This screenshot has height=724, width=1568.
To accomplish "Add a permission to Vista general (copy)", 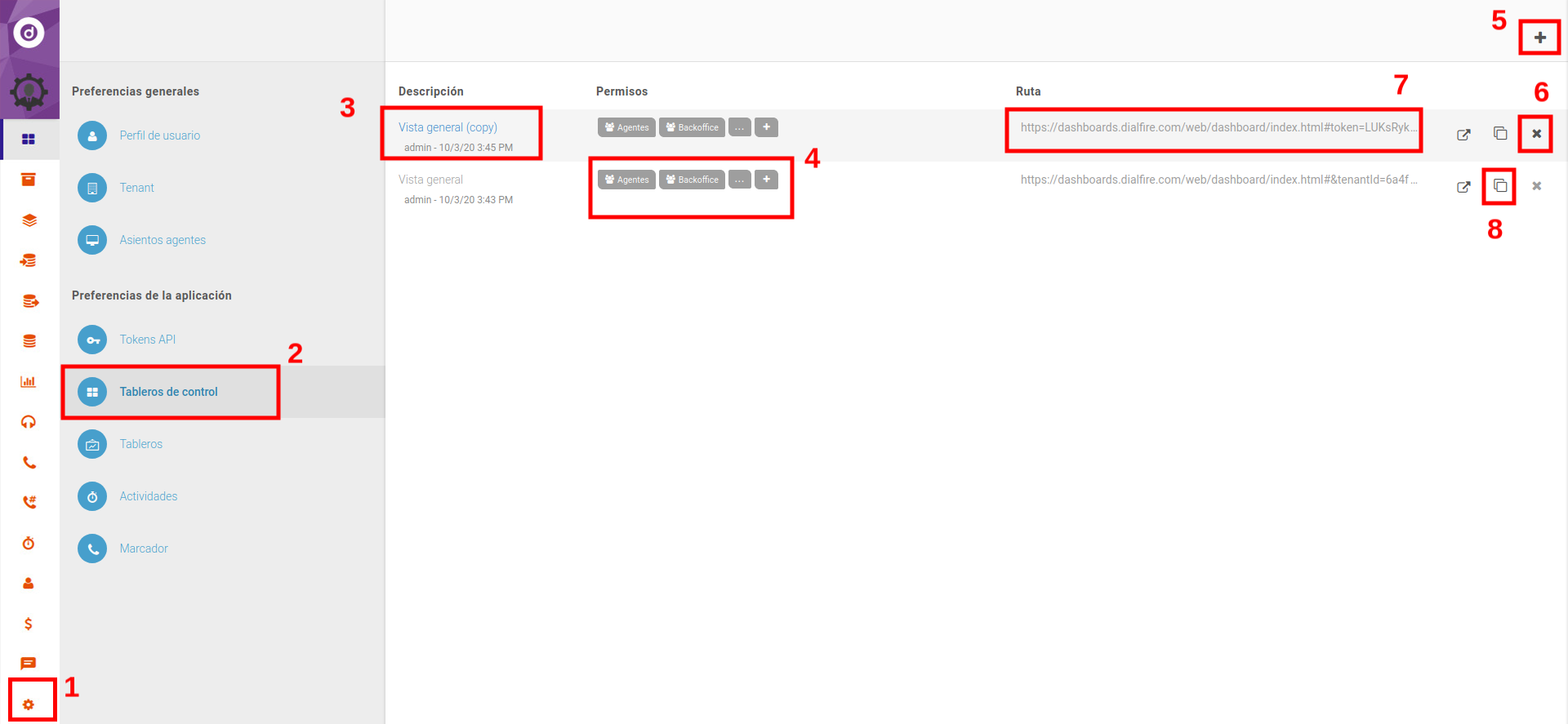I will (766, 127).
